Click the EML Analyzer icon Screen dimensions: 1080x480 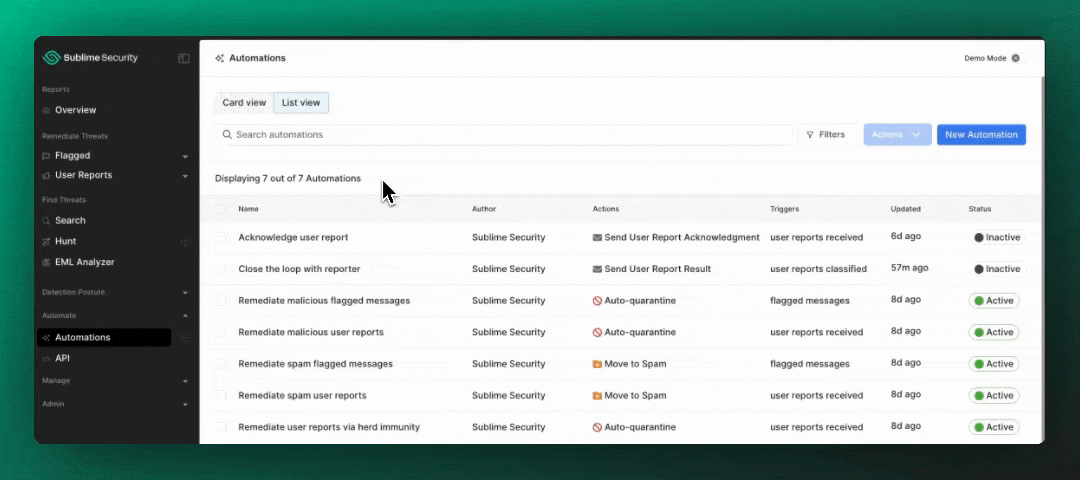click(x=46, y=262)
